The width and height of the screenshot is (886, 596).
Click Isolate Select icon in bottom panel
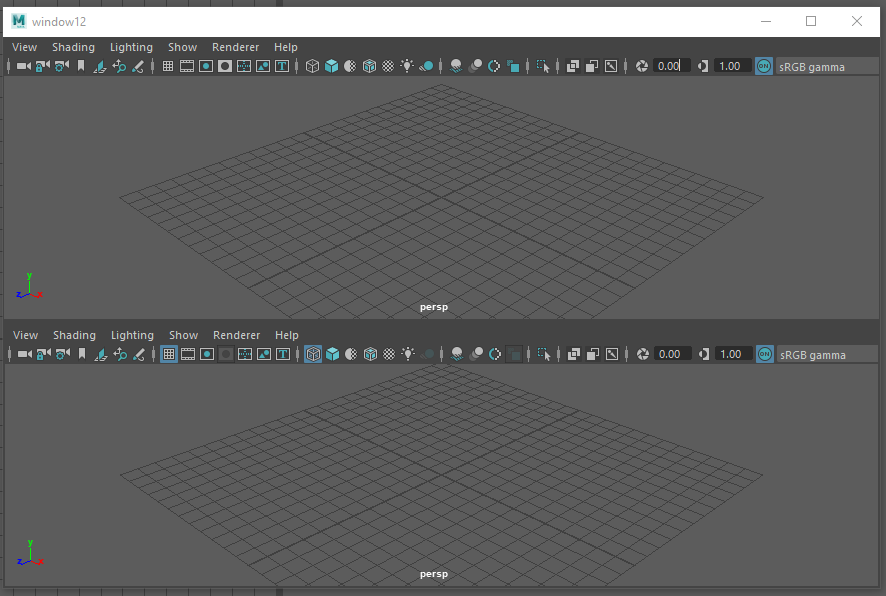click(x=543, y=354)
